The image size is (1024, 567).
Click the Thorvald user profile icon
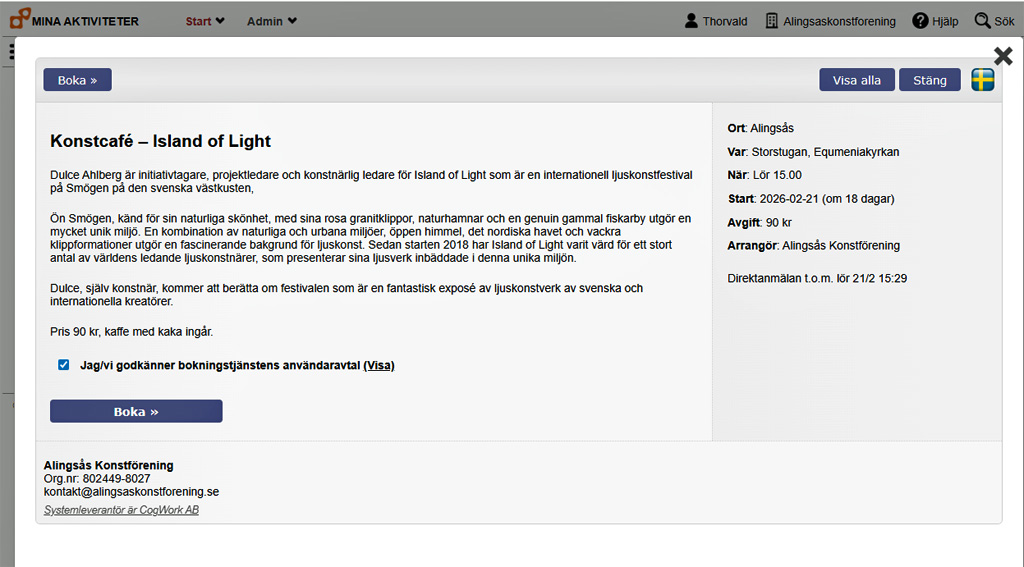(x=691, y=21)
